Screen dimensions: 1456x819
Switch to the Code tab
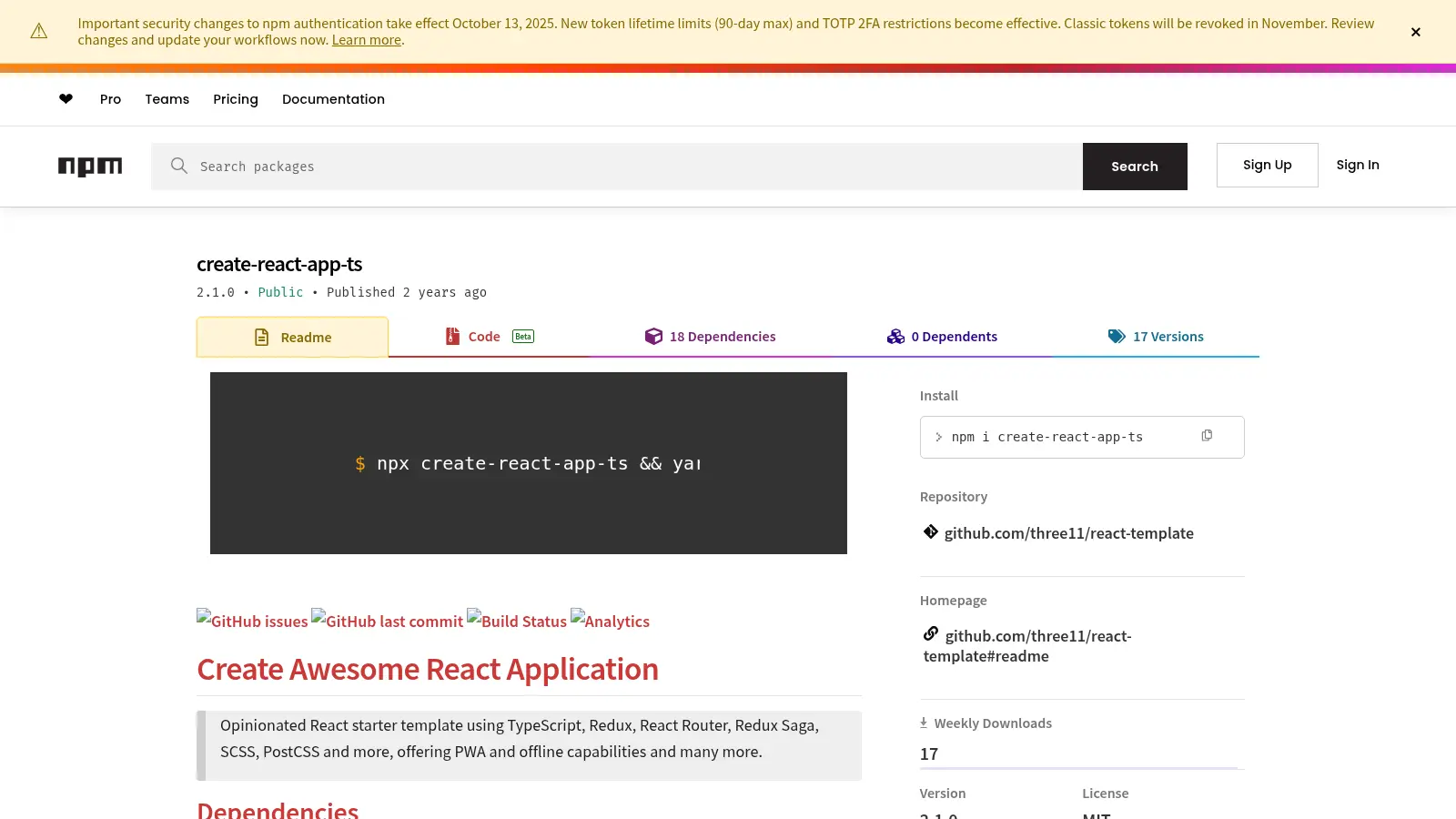click(489, 337)
